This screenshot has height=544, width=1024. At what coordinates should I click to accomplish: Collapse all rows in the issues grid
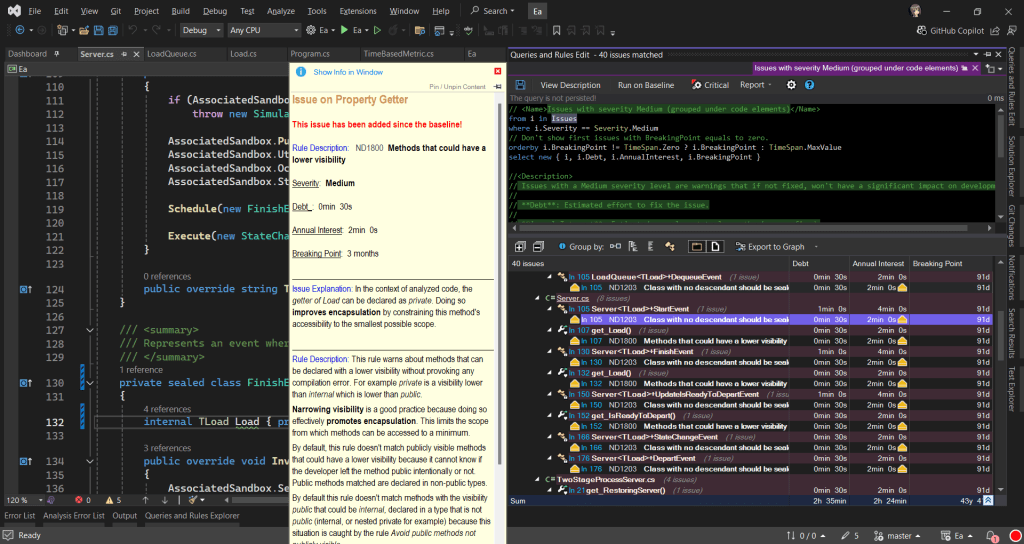click(537, 246)
